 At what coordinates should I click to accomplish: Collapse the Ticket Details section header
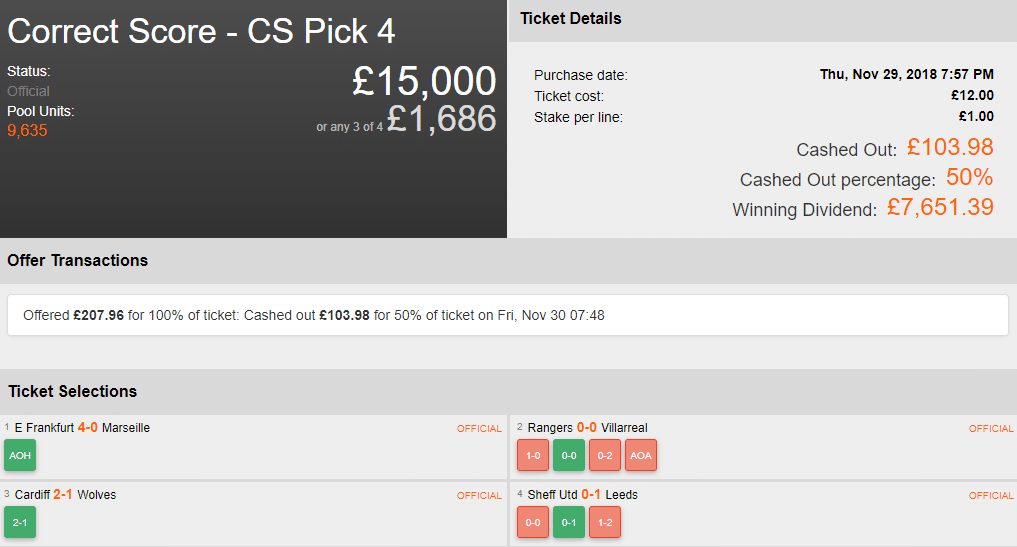pos(571,19)
